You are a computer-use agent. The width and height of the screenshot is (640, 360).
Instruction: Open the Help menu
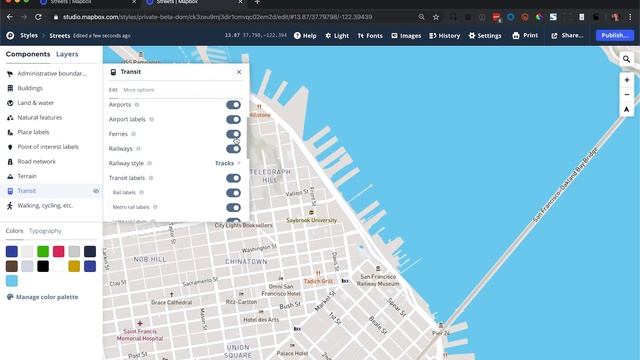pos(305,36)
